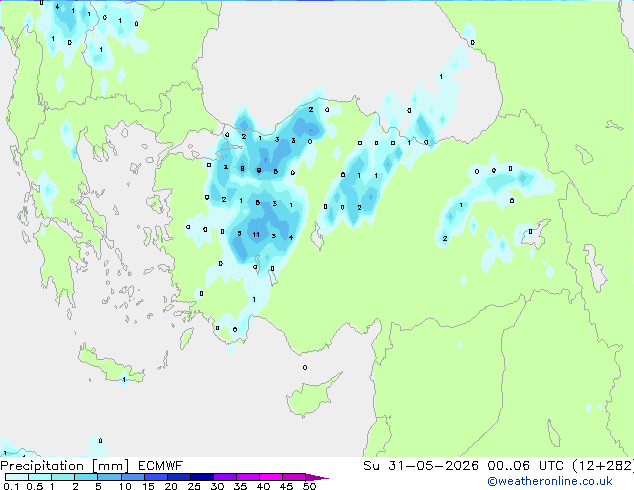The height and width of the screenshot is (490, 634).
Task: Click the date '31-05-2026' in the caption
Action: tap(433, 466)
